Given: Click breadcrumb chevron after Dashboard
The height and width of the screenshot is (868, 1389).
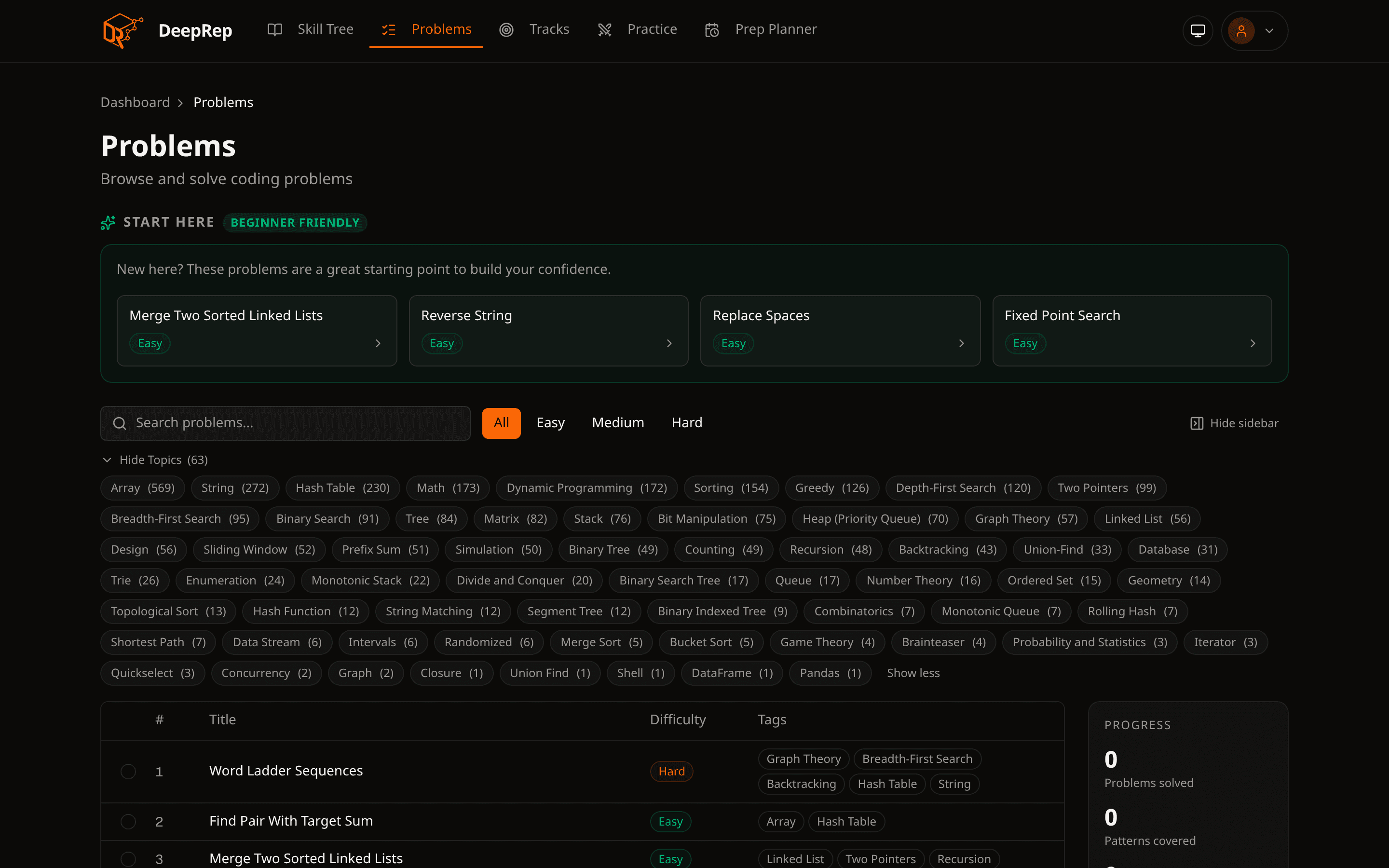Looking at the screenshot, I should (x=180, y=103).
